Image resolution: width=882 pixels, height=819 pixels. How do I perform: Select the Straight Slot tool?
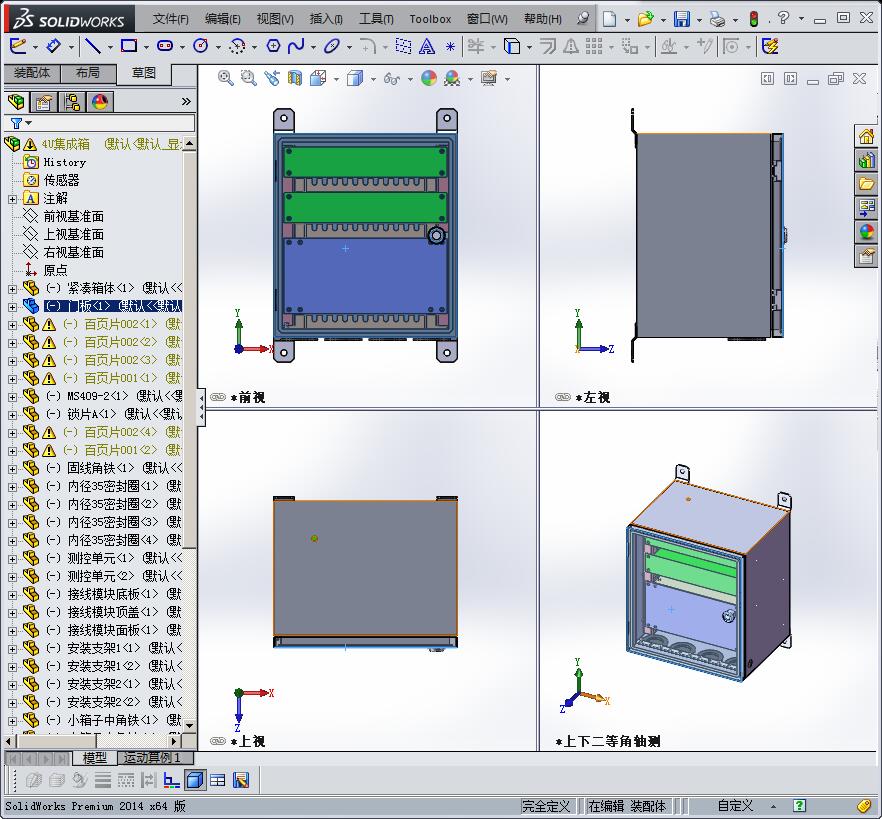[165, 46]
